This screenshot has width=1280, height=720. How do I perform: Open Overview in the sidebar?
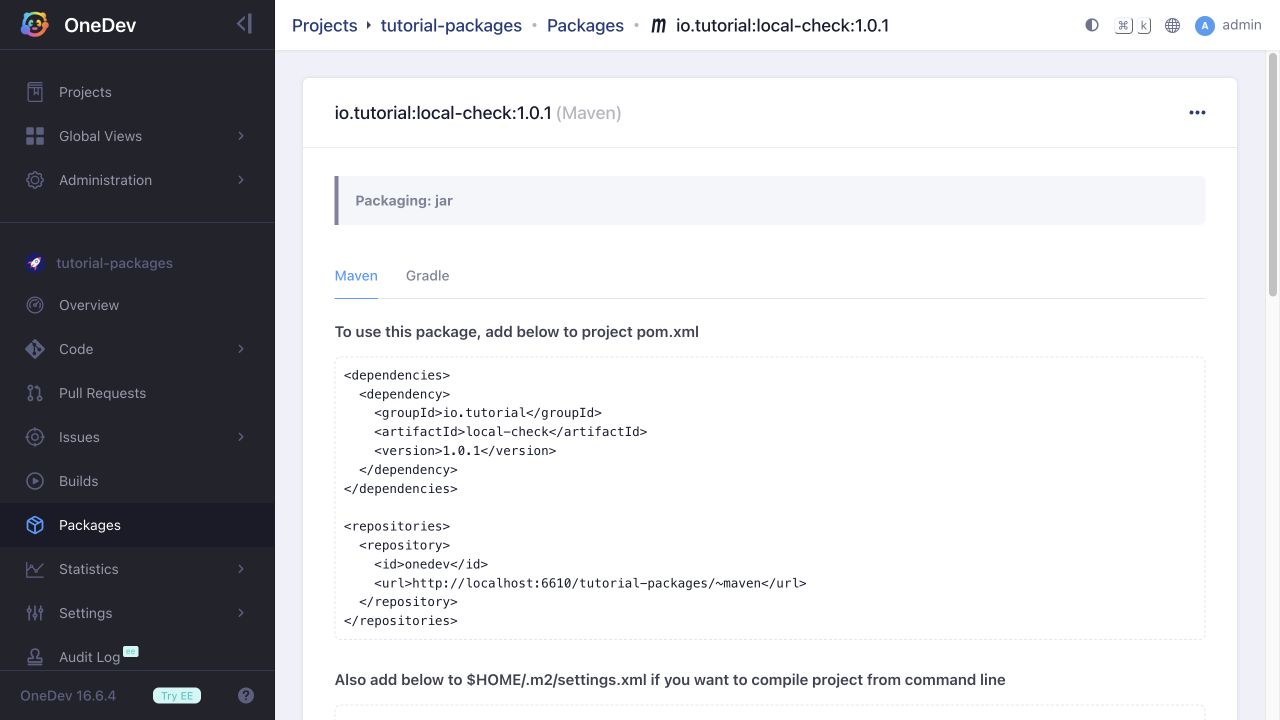click(x=137, y=305)
